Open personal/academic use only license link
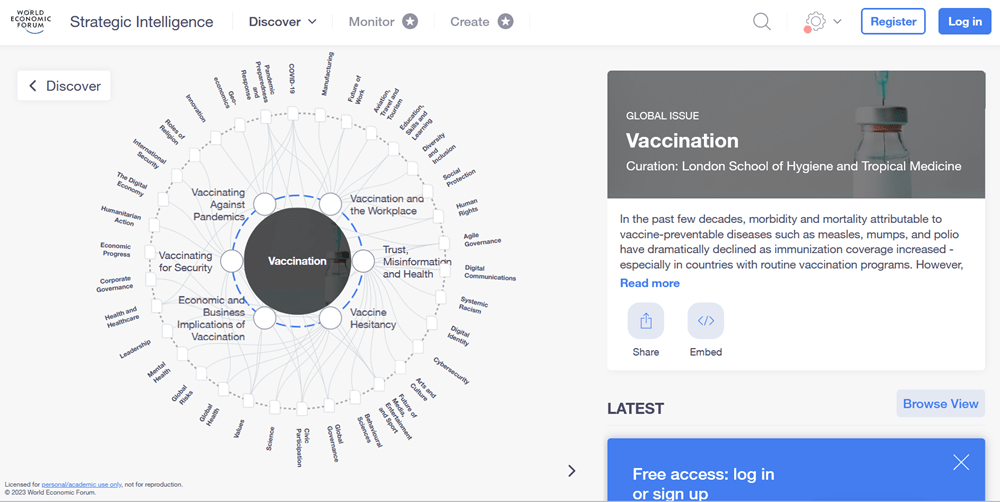This screenshot has height=502, width=1000. tap(81, 485)
